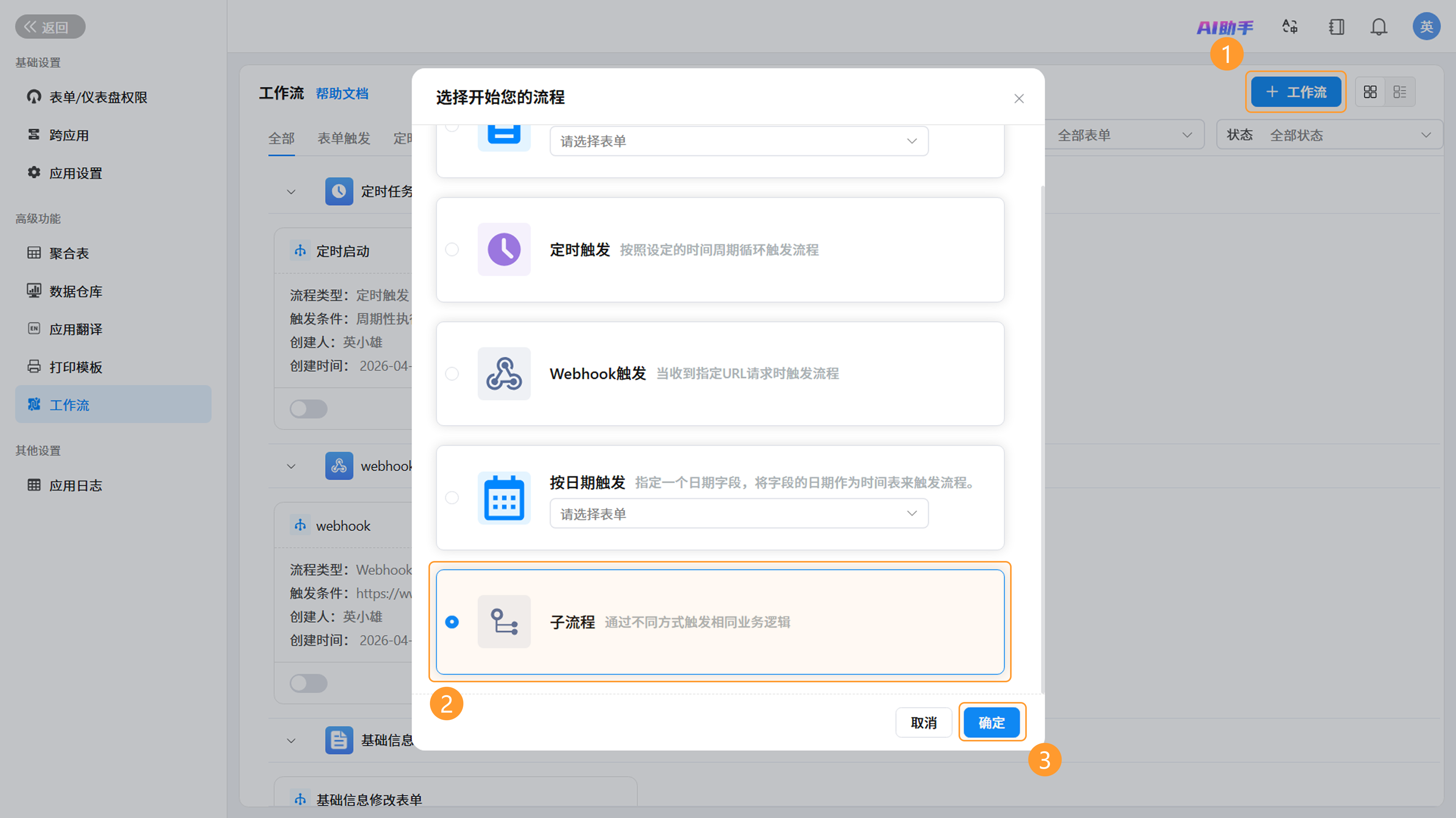Open 请选择表单 dropdown under 按日期触发
This screenshot has height=818, width=1456.
739,514
